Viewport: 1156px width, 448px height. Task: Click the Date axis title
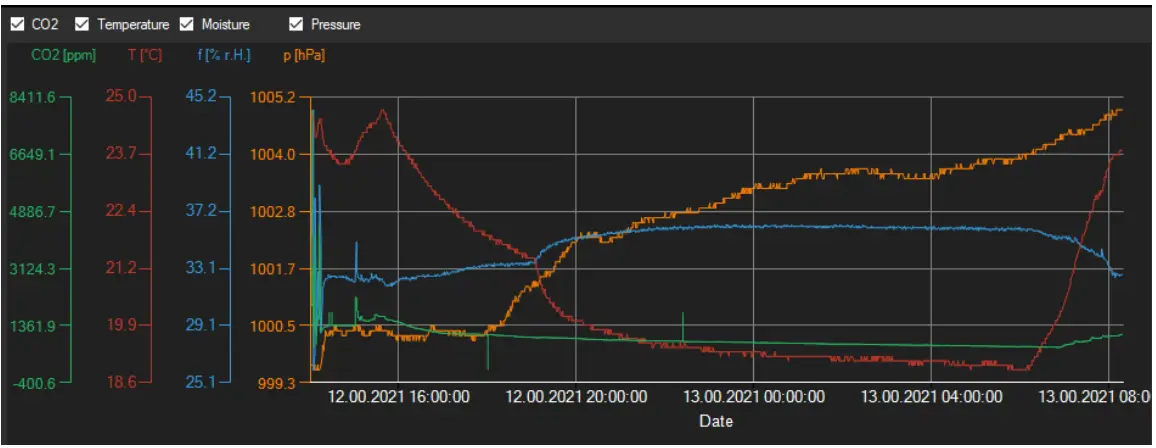click(x=716, y=422)
